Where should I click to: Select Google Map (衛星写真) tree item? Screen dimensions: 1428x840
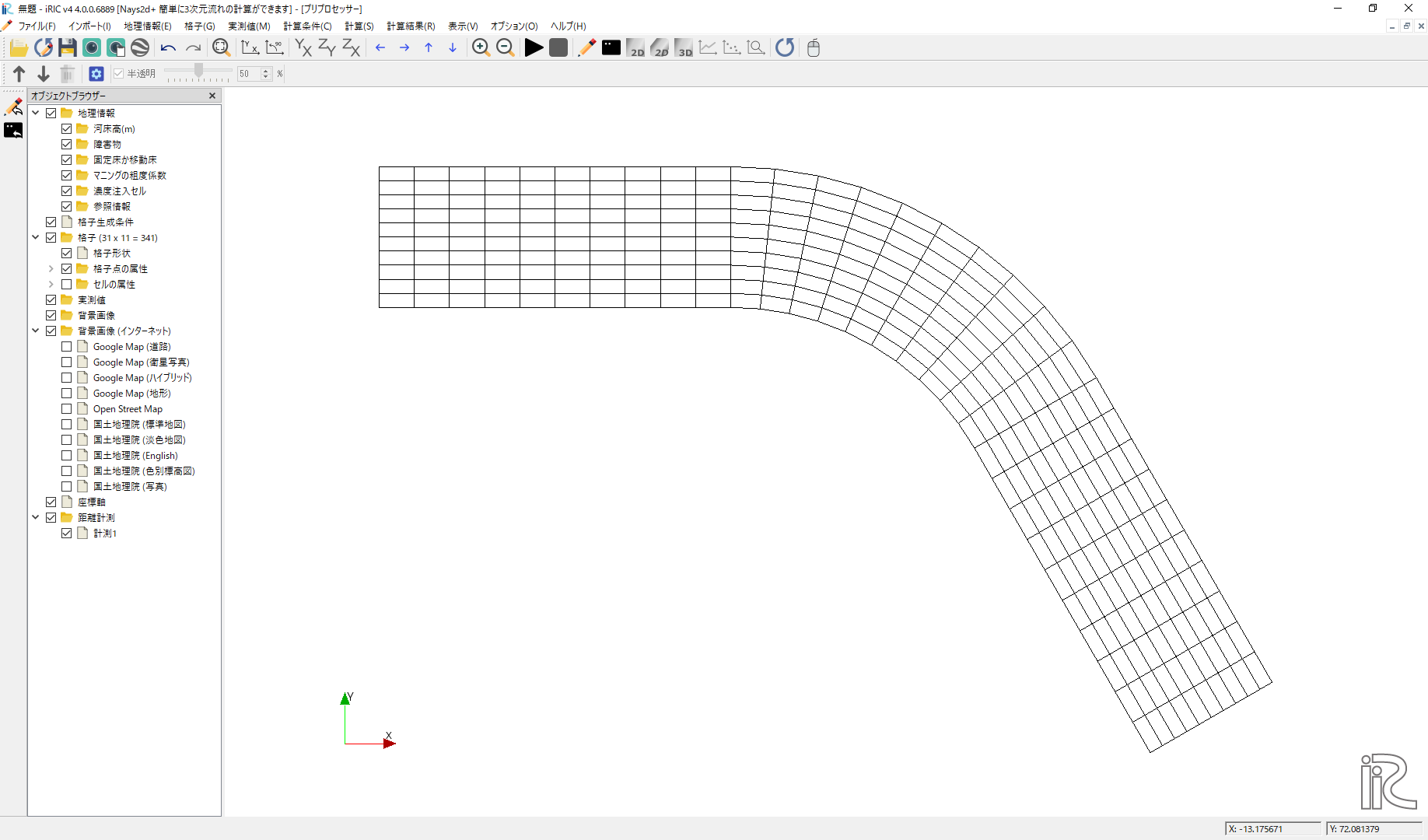coord(142,362)
